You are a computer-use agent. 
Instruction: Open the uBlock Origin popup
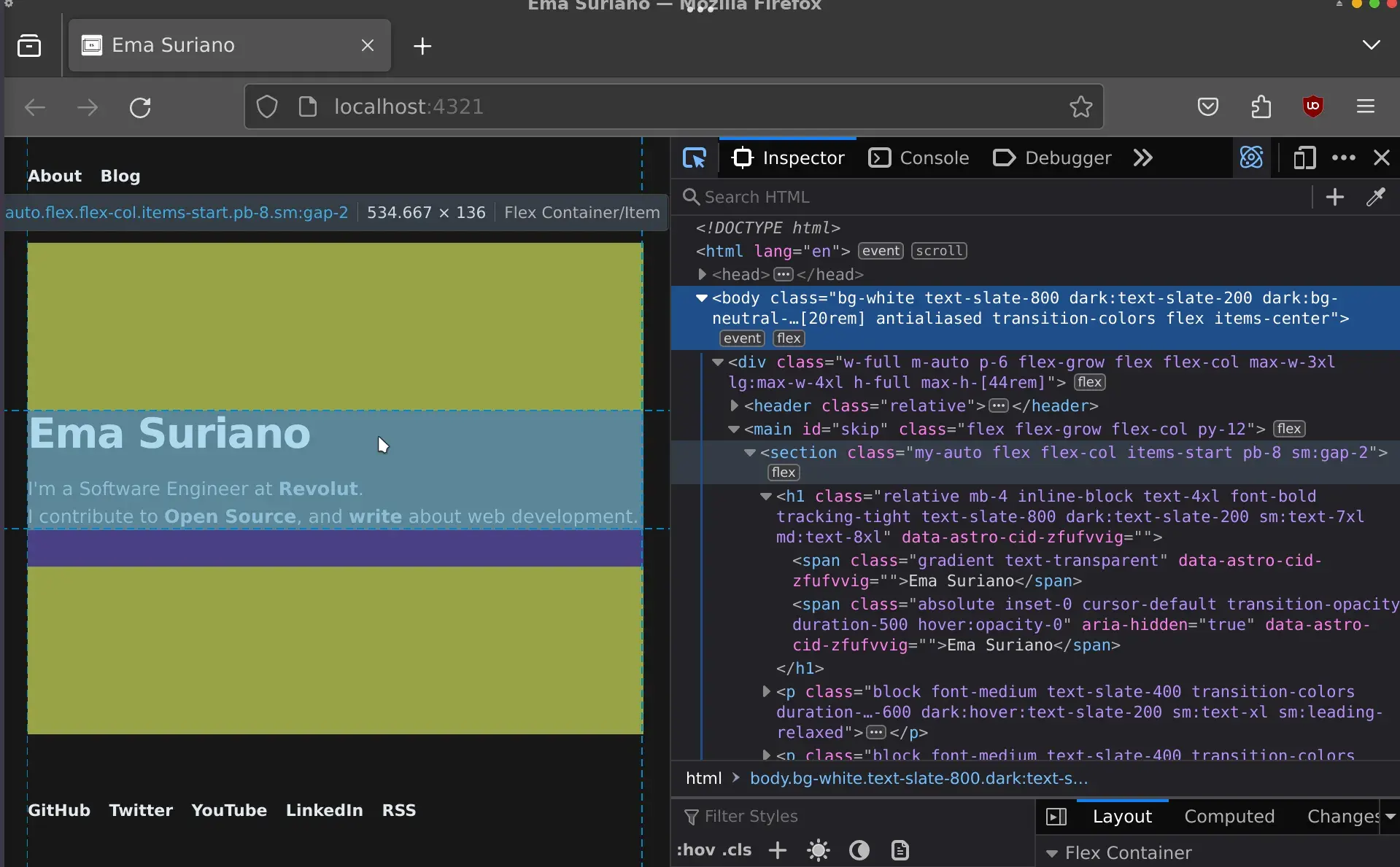1313,107
